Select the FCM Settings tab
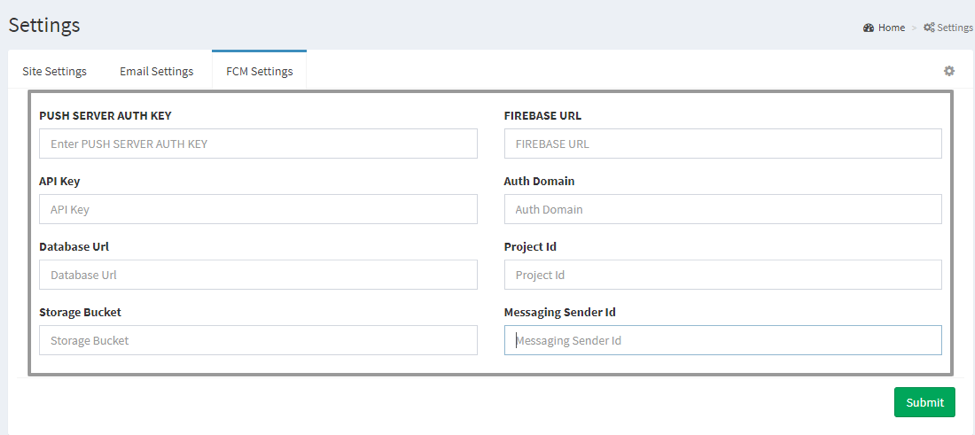This screenshot has height=435, width=975. click(x=259, y=71)
